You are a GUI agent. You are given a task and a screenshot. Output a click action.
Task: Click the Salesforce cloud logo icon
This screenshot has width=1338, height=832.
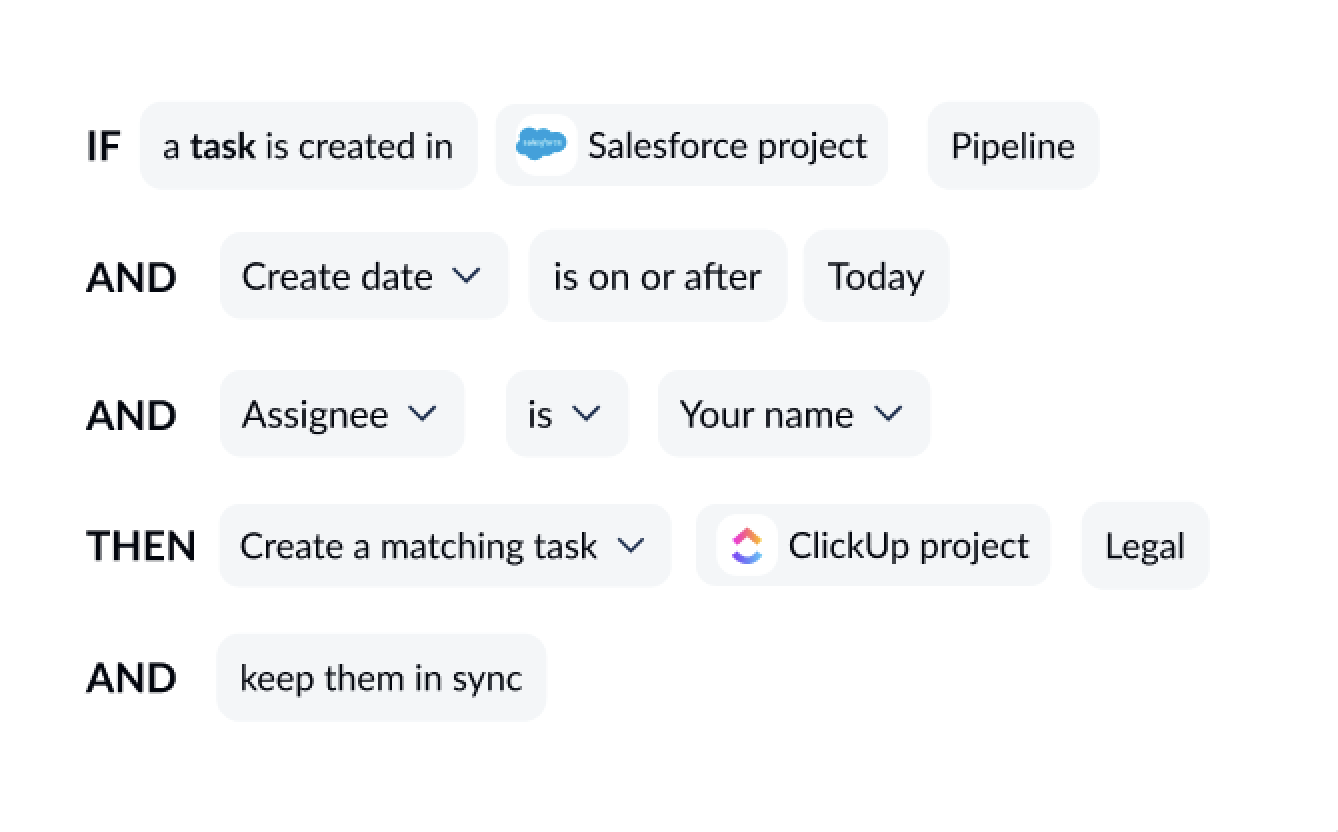(542, 146)
